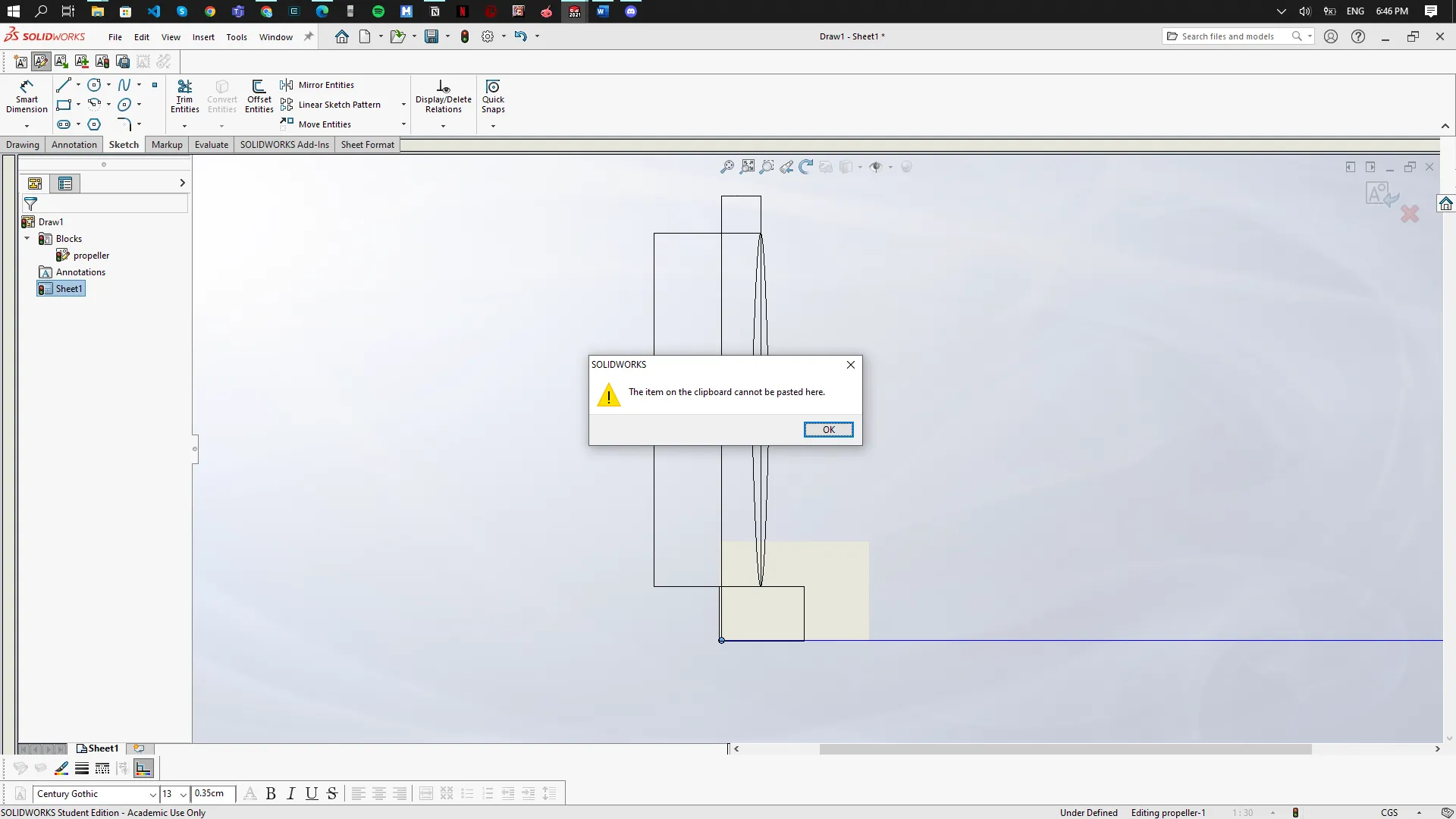Select the propeller block in tree
Screen dimensions: 1456x819
click(x=91, y=256)
